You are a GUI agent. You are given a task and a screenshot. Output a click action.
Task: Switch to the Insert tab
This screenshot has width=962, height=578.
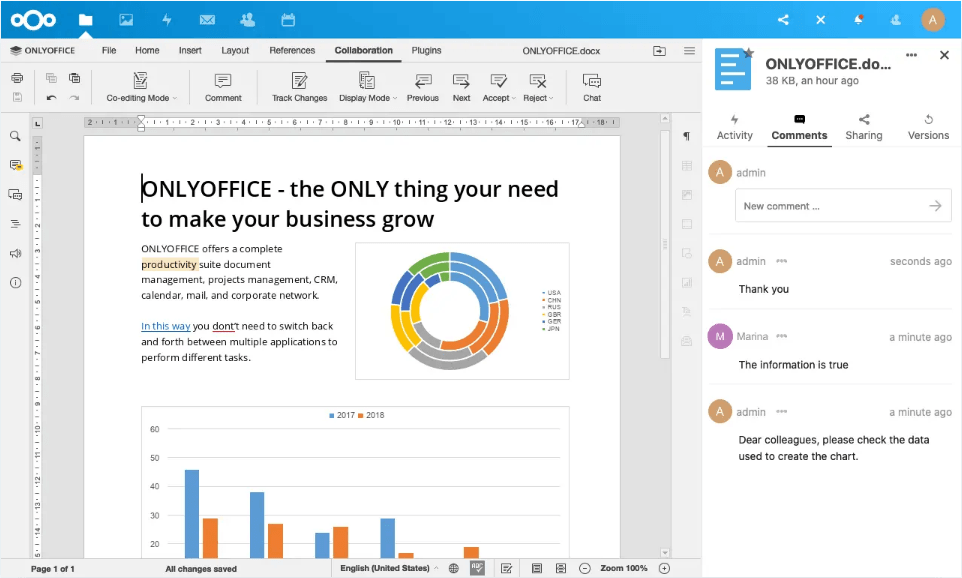tap(190, 50)
